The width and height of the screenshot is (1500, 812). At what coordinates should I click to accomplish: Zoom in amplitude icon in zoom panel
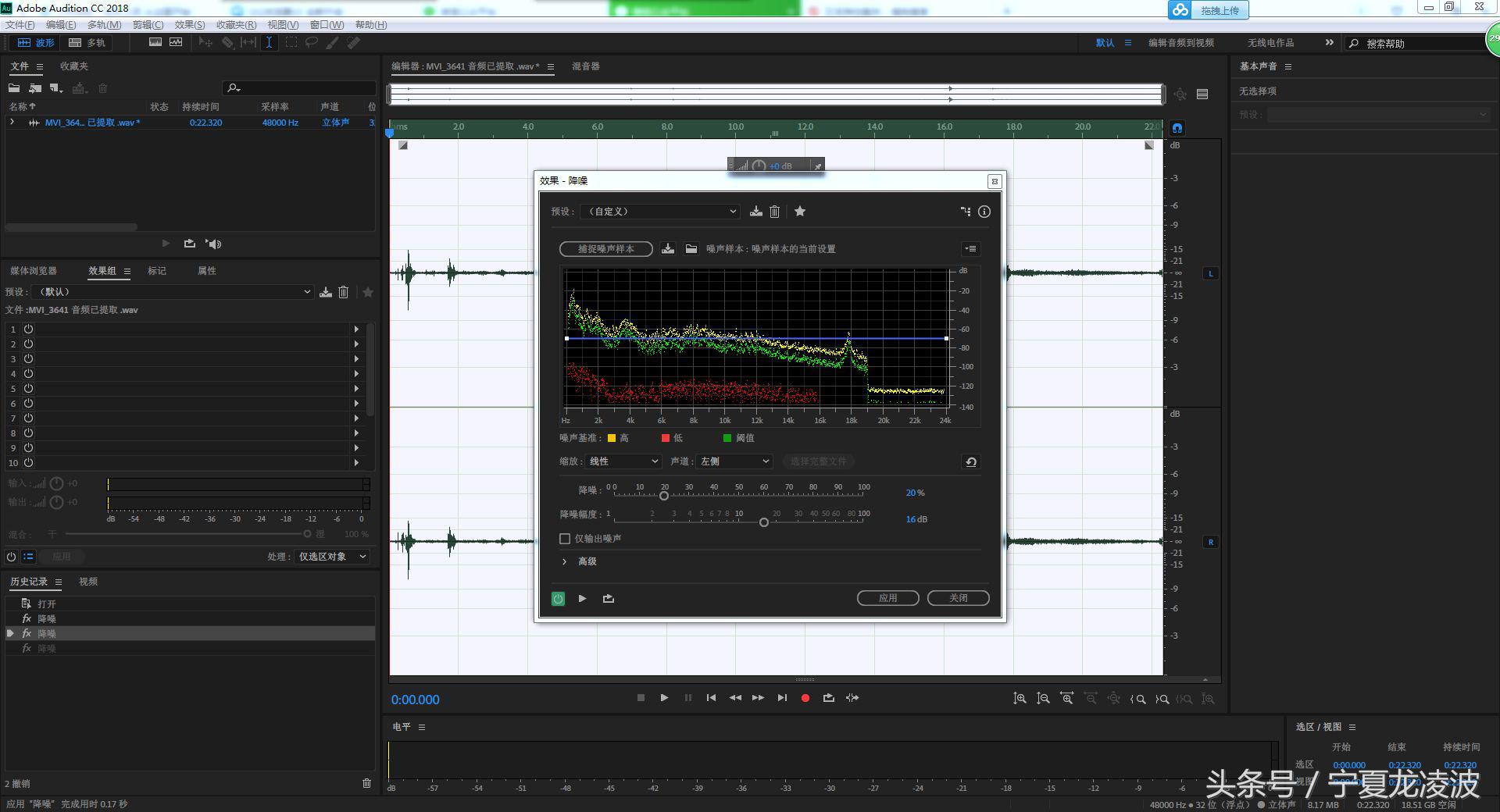pyautogui.click(x=1020, y=699)
